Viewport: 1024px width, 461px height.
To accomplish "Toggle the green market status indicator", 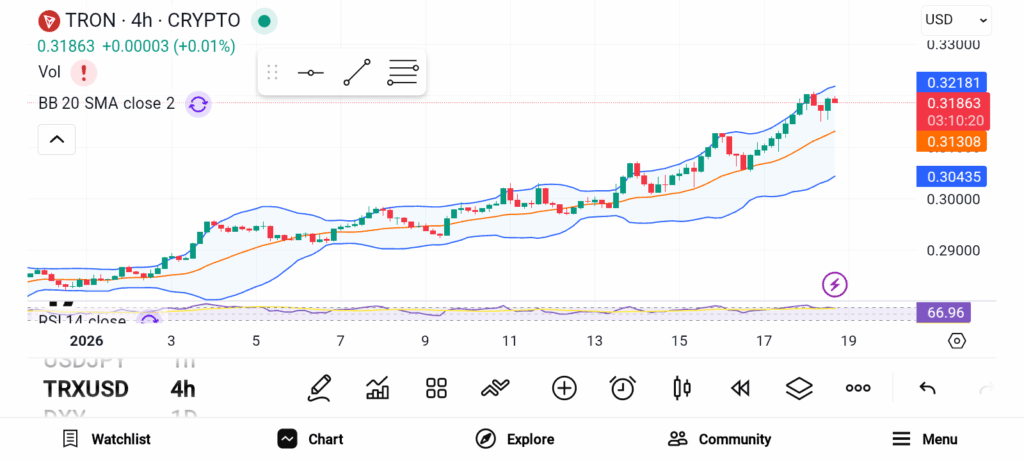I will 264,20.
